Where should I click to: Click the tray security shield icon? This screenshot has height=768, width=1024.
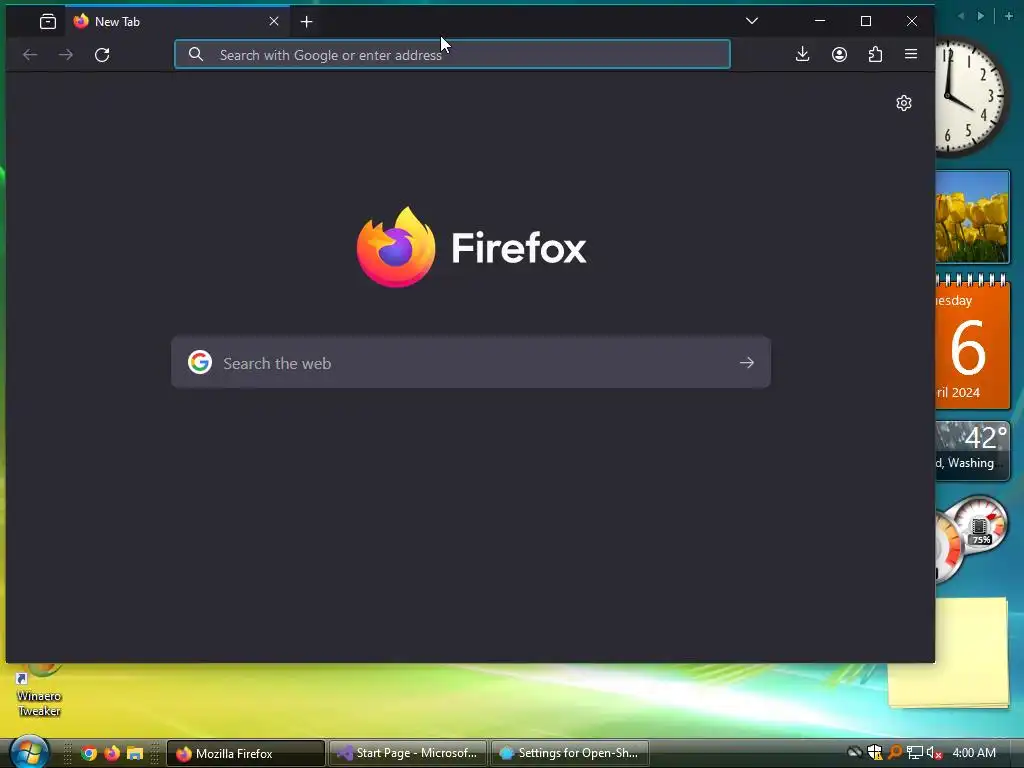[875, 752]
